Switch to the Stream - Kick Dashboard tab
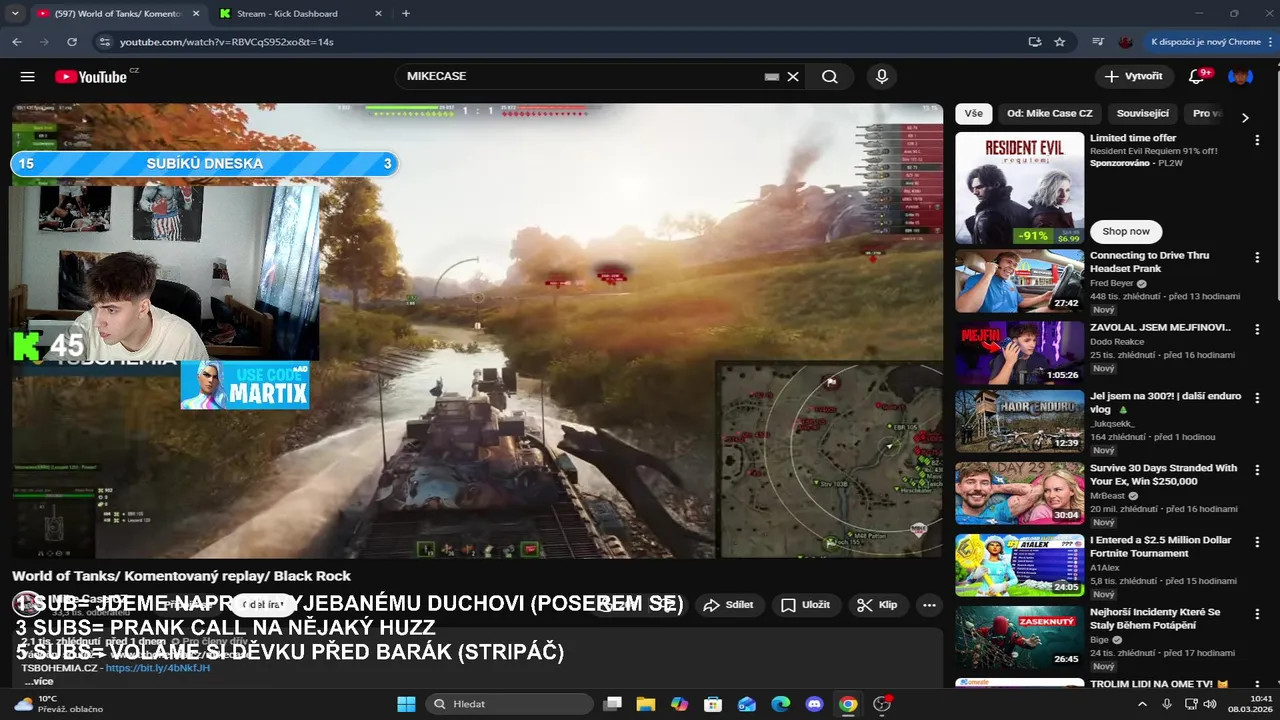The width and height of the screenshot is (1280, 720). coord(300,14)
